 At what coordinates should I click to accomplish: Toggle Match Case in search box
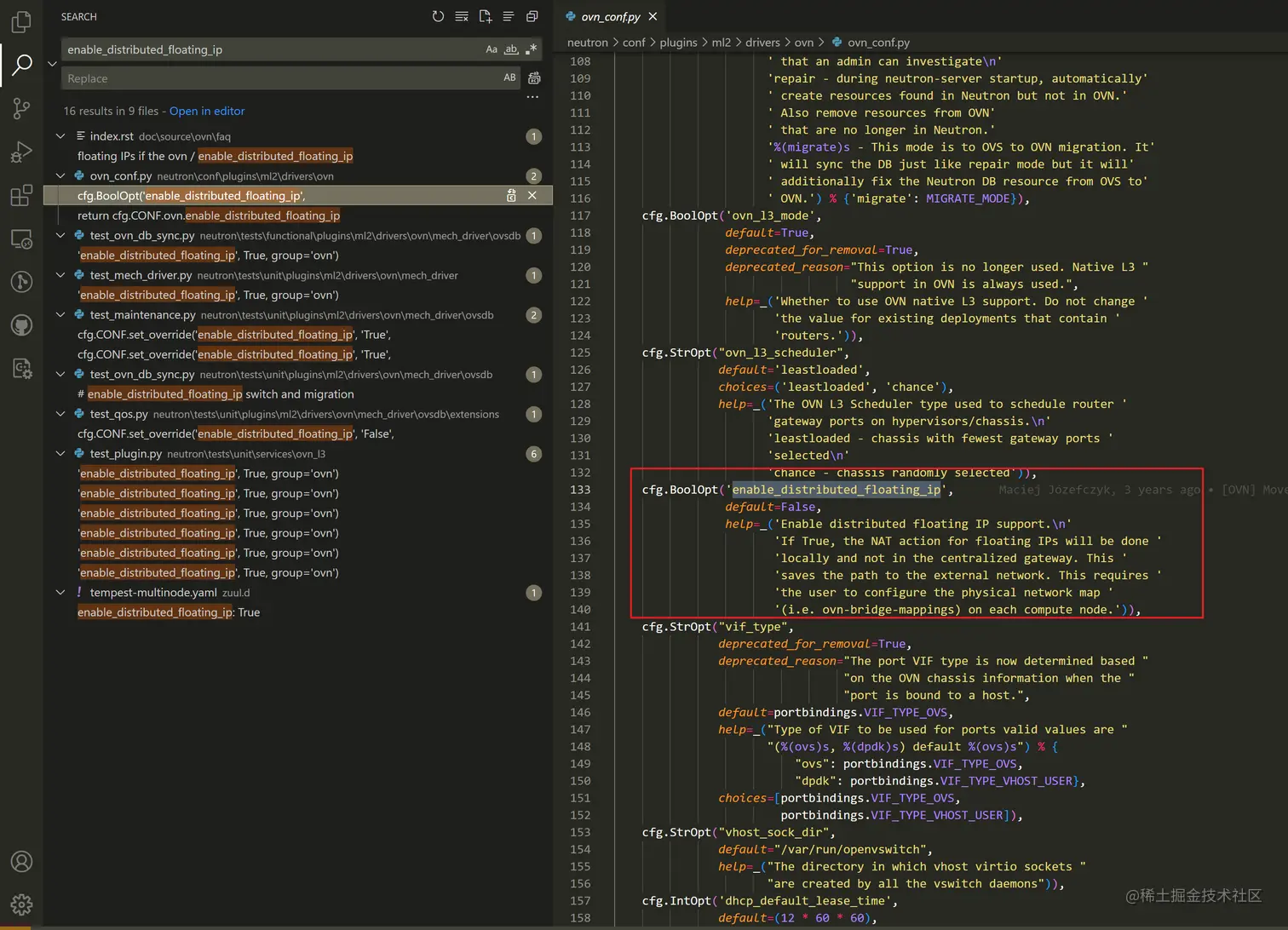point(492,49)
